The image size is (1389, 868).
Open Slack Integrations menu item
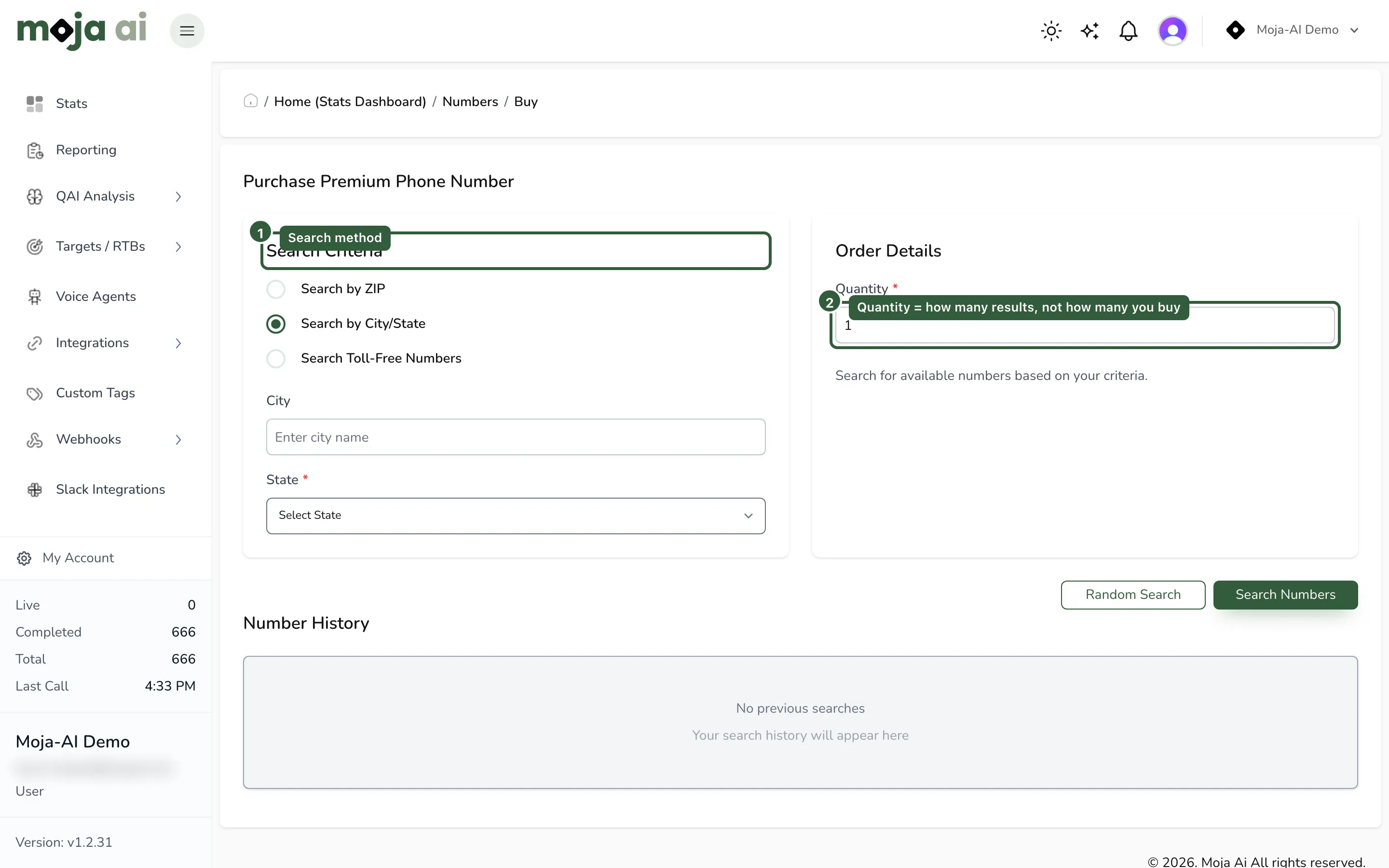tap(110, 489)
